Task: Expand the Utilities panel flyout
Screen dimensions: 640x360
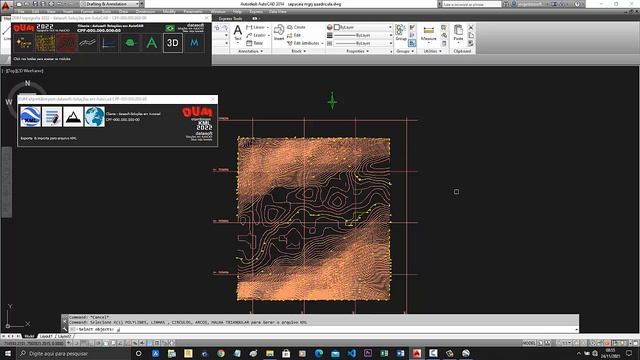Action: (x=433, y=51)
